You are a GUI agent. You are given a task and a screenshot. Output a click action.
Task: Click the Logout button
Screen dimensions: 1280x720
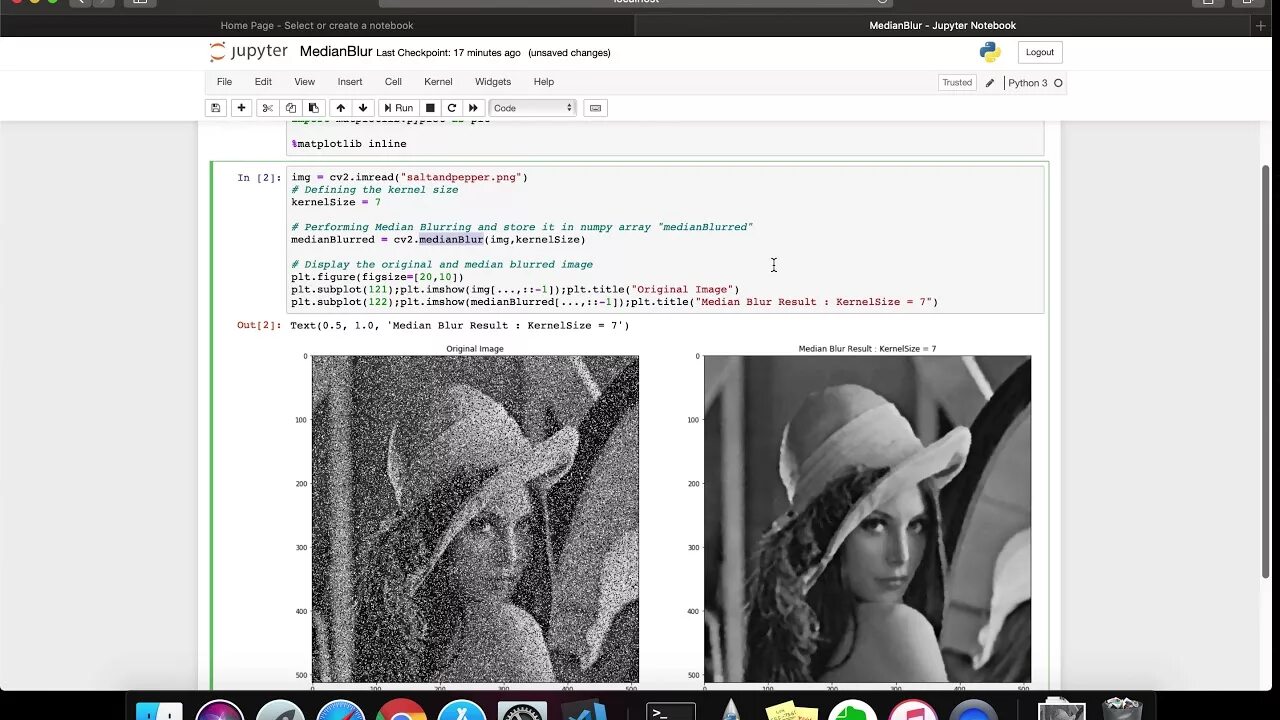[1040, 52]
